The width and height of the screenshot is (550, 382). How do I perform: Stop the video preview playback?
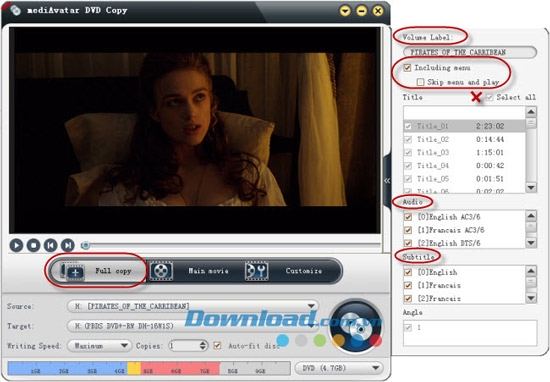[x=33, y=245]
